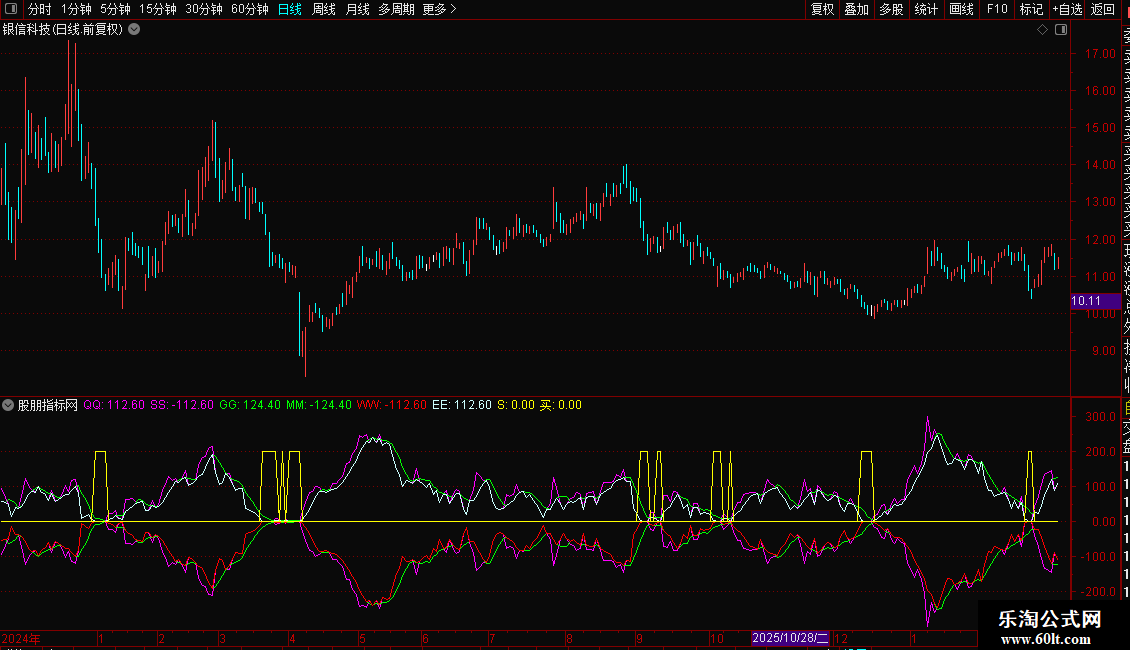The width and height of the screenshot is (1130, 650).
Task: Open the F10 company info
Action: point(997,9)
